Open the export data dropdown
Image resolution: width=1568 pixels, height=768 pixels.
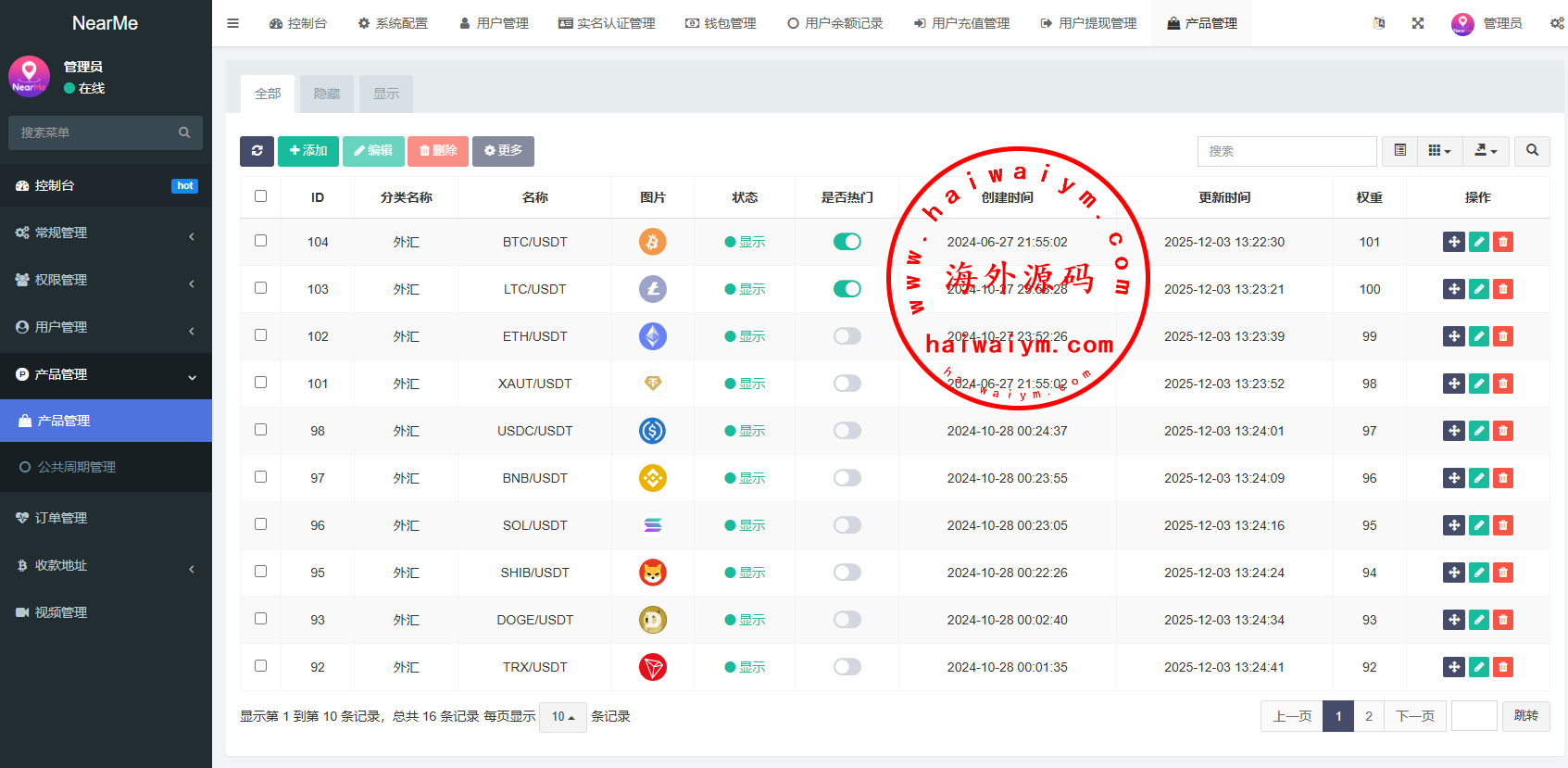[1486, 151]
